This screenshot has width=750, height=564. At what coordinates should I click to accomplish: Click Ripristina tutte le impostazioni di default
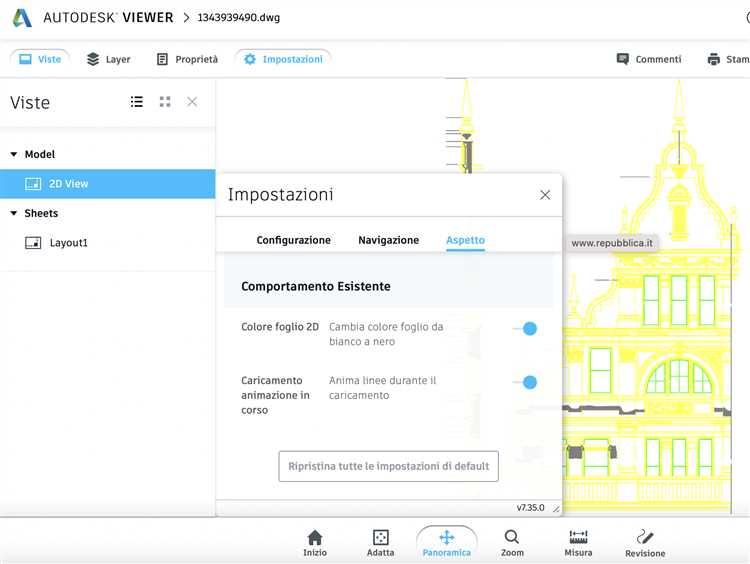click(x=388, y=467)
